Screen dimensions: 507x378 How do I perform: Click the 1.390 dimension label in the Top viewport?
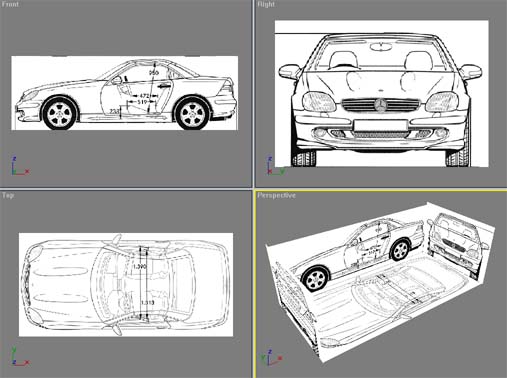point(139,266)
